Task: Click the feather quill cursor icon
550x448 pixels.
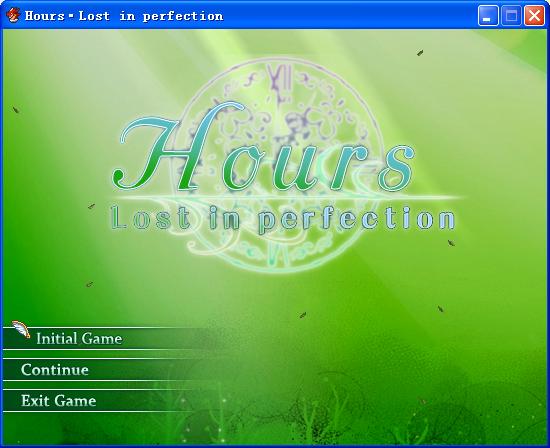Action: point(21,329)
